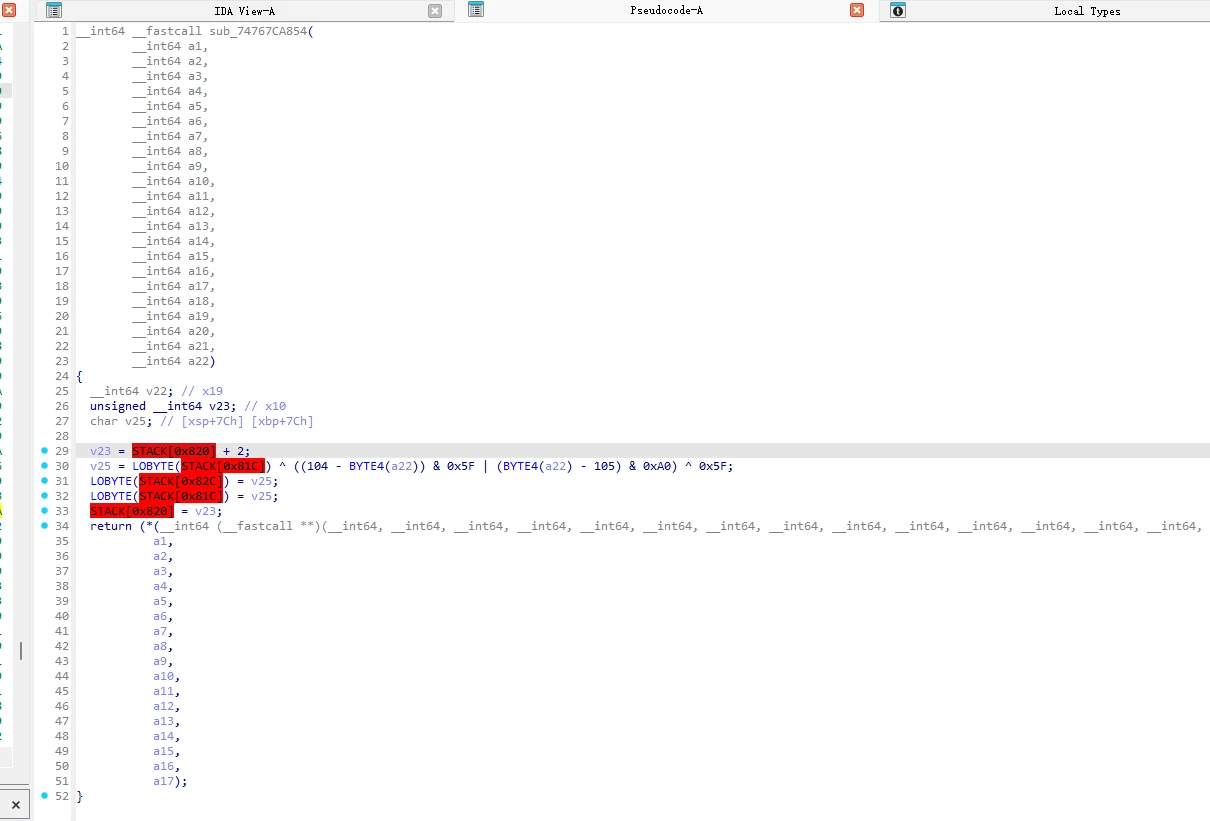Select v23 in the line 26 declaration
1210x821 pixels.
coord(219,406)
